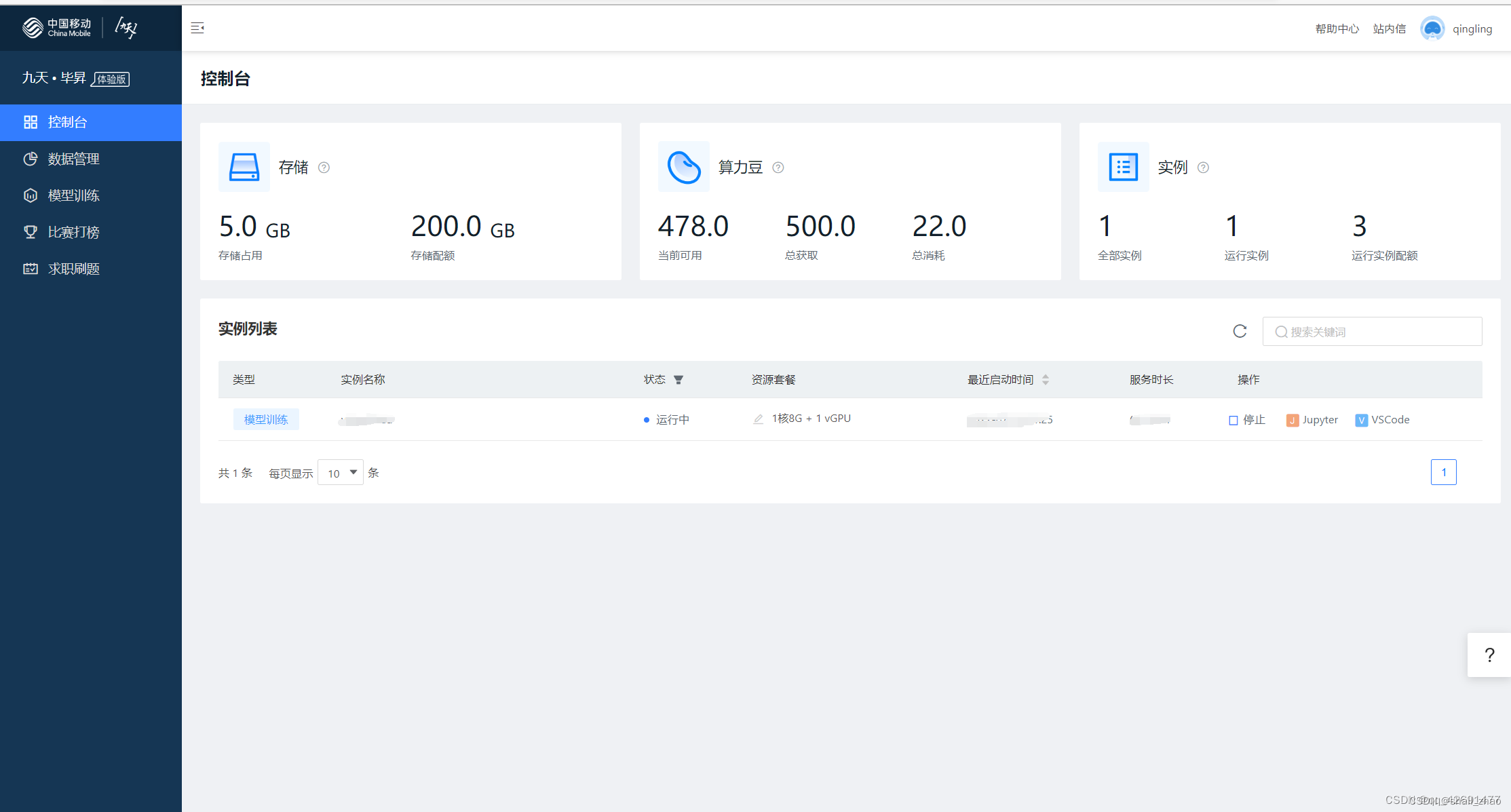The width and height of the screenshot is (1511, 812).
Task: Click the 比赛打榜 trophy icon
Action: coord(31,232)
